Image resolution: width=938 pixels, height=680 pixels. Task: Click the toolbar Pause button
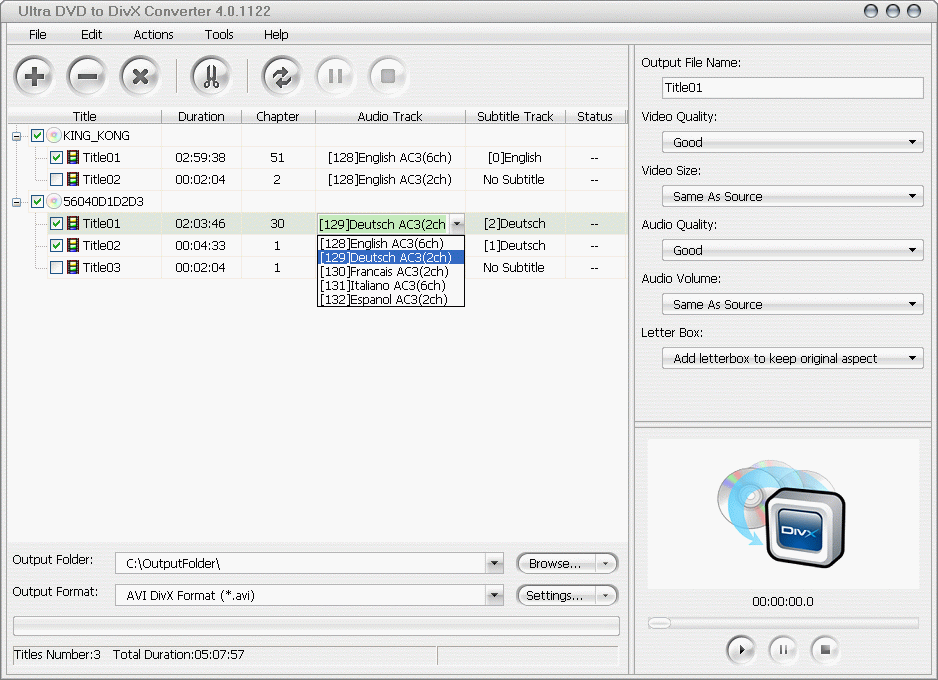click(335, 76)
